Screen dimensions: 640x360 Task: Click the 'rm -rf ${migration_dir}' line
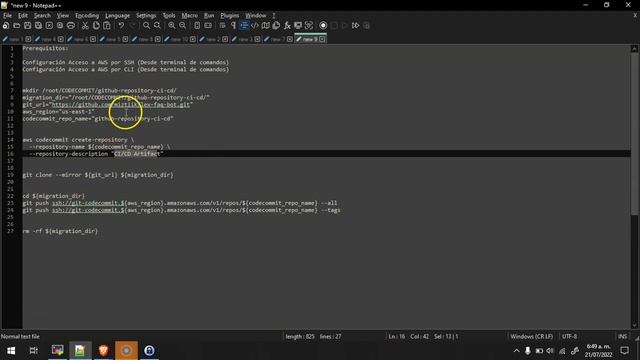[60, 231]
